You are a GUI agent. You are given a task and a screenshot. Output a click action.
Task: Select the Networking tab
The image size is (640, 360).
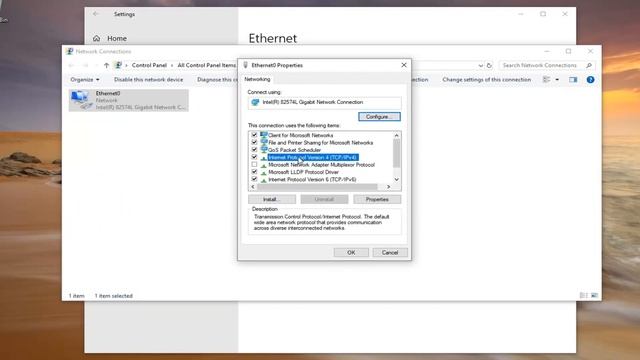[x=257, y=79]
